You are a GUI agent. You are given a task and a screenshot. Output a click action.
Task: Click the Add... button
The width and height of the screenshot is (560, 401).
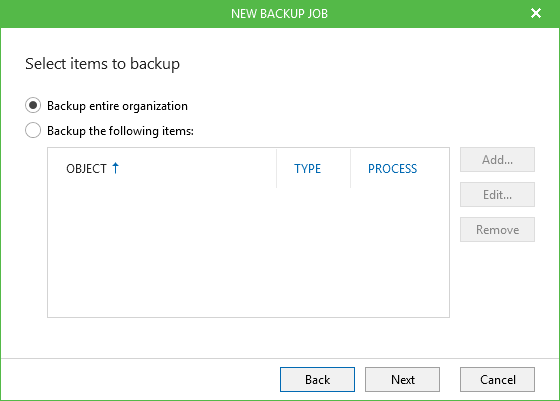(x=497, y=160)
